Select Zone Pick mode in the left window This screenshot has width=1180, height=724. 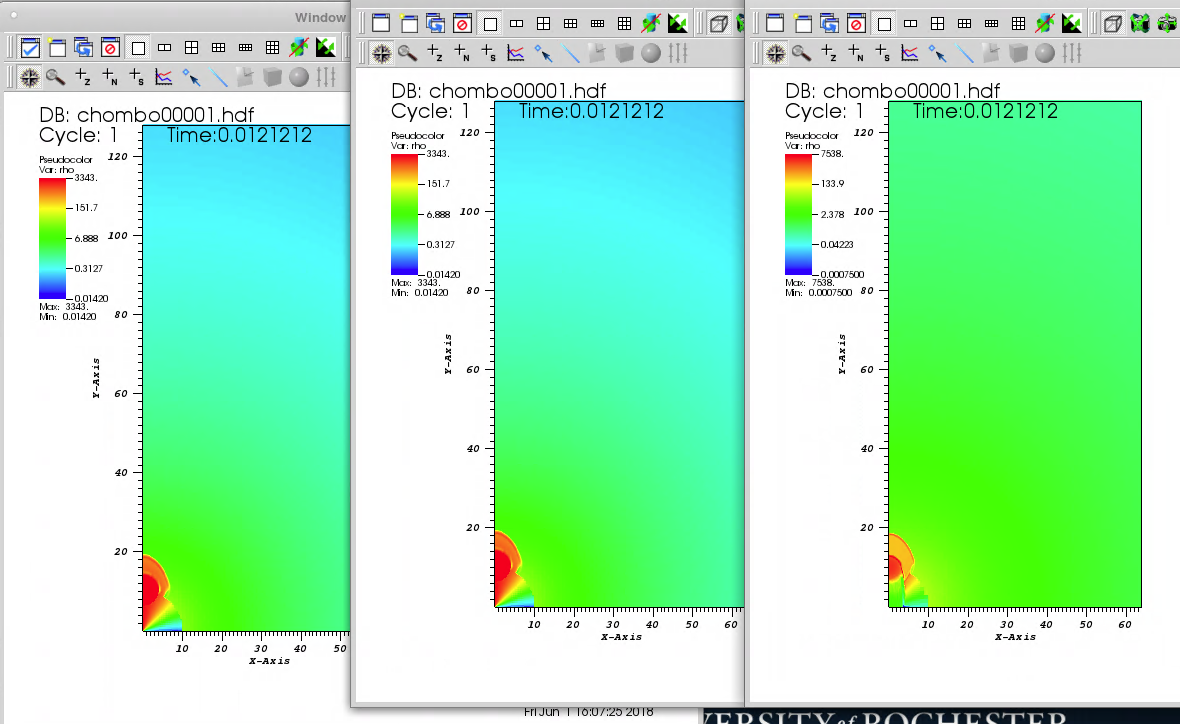(x=83, y=77)
